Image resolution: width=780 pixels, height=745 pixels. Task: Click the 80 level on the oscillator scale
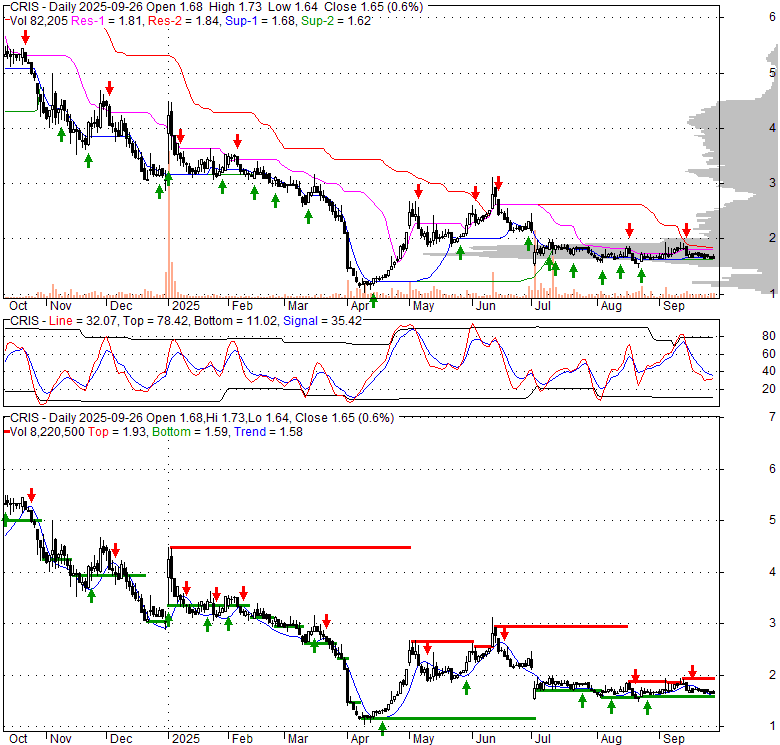click(769, 336)
